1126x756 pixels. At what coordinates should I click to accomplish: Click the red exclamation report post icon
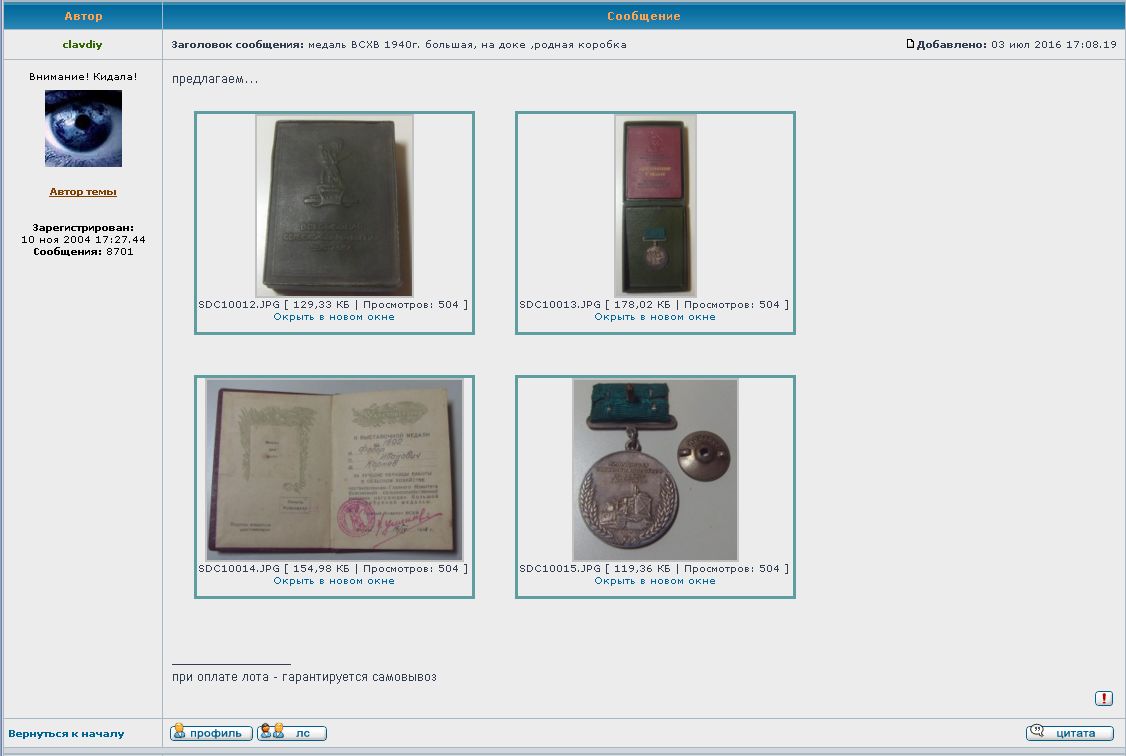[x=1103, y=698]
